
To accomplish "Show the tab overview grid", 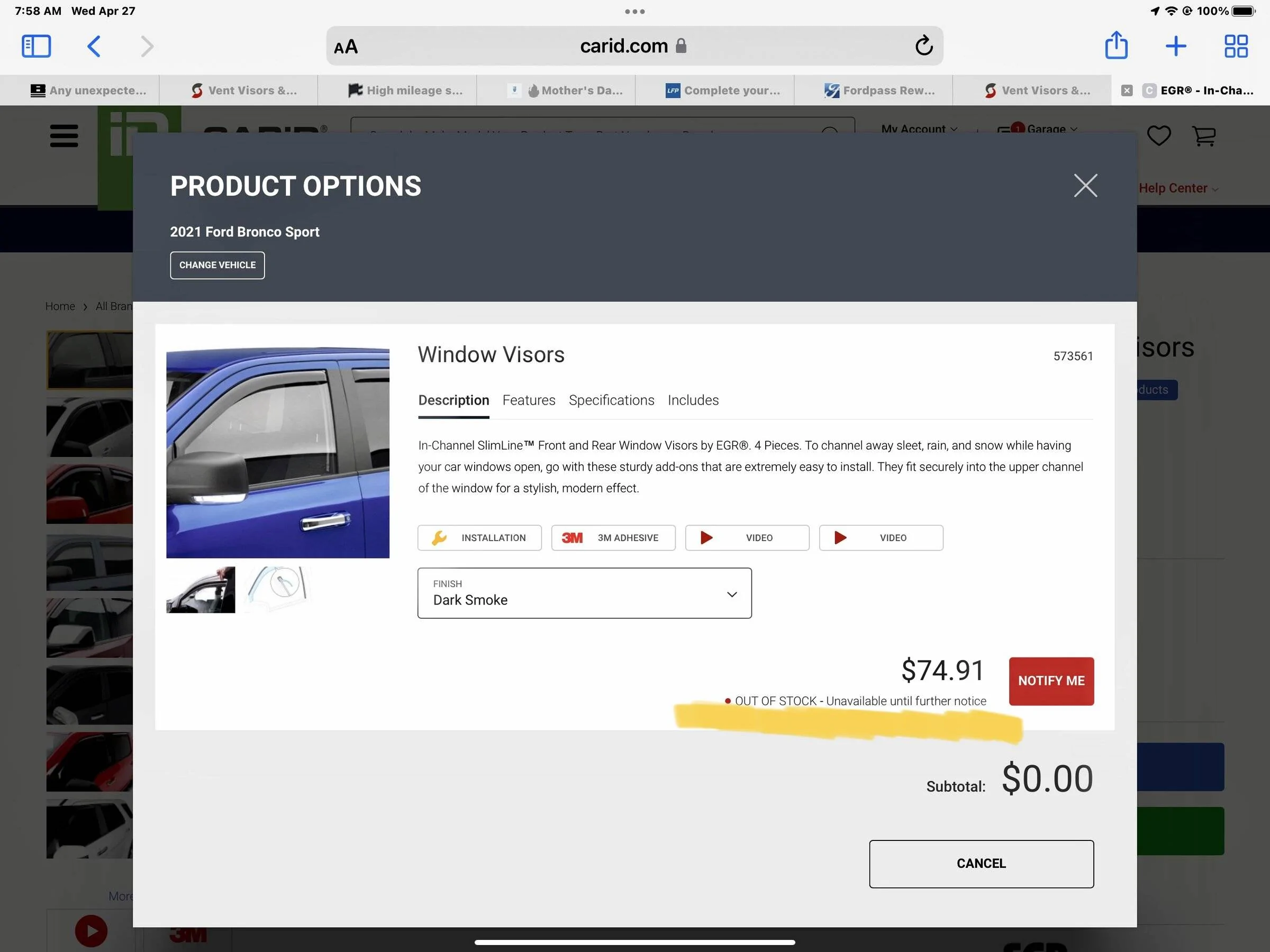I will coord(1235,46).
